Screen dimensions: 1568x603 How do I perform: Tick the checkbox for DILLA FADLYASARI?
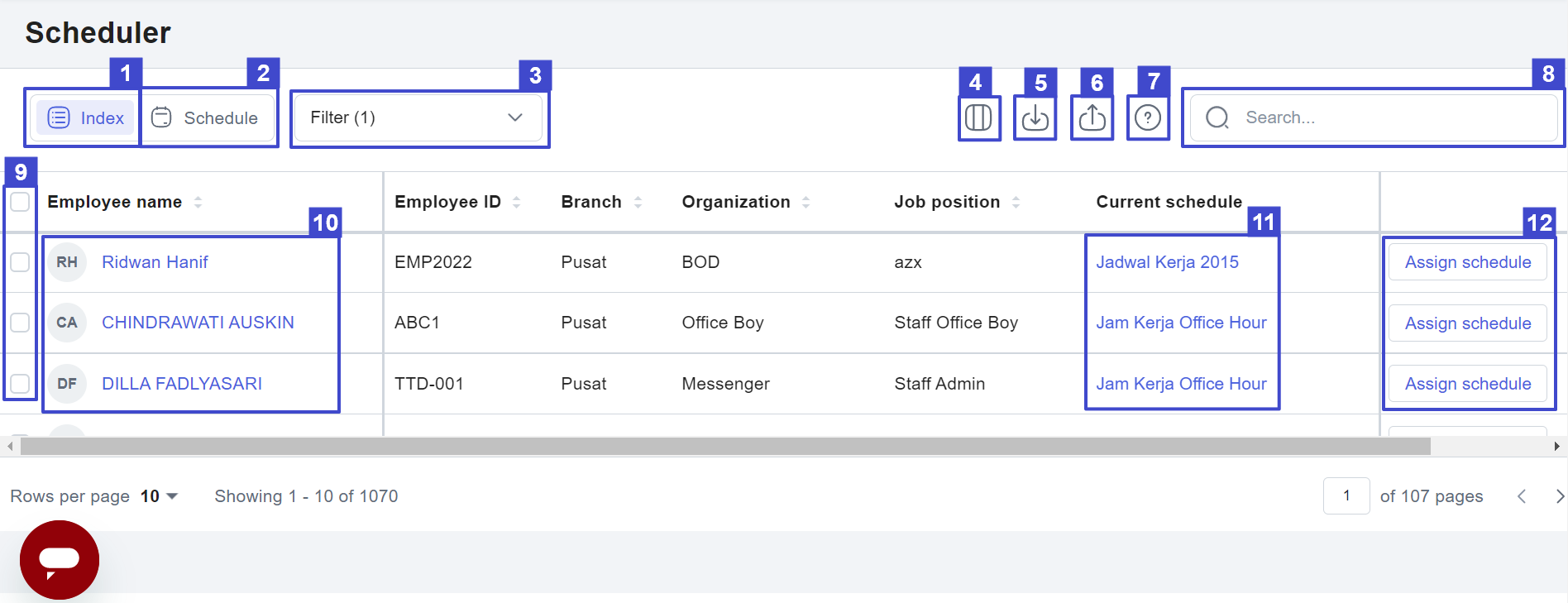[20, 384]
